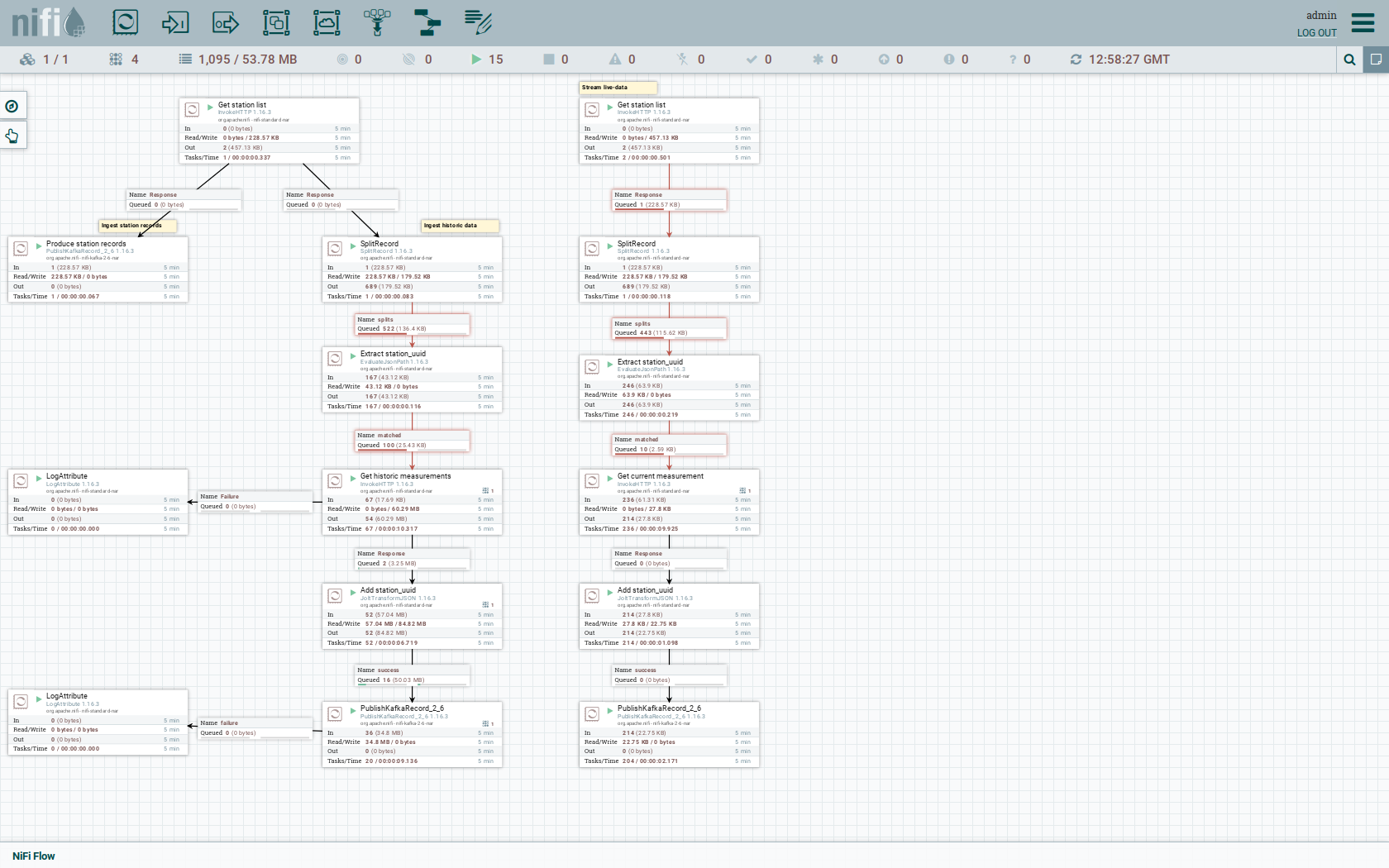Select the Output Port toolbar icon

coord(226,22)
